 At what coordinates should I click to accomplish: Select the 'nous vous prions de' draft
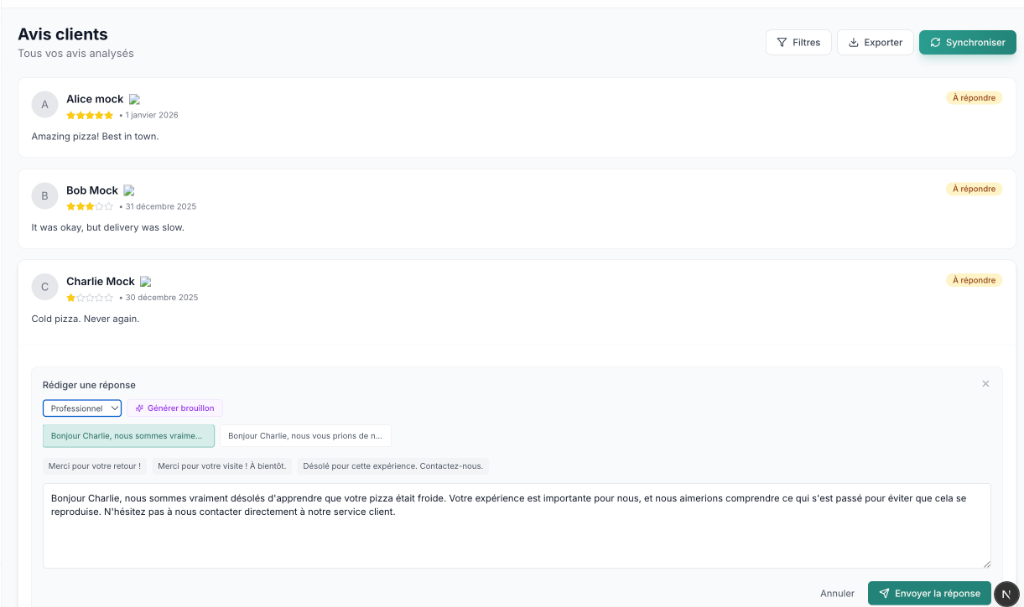click(305, 436)
